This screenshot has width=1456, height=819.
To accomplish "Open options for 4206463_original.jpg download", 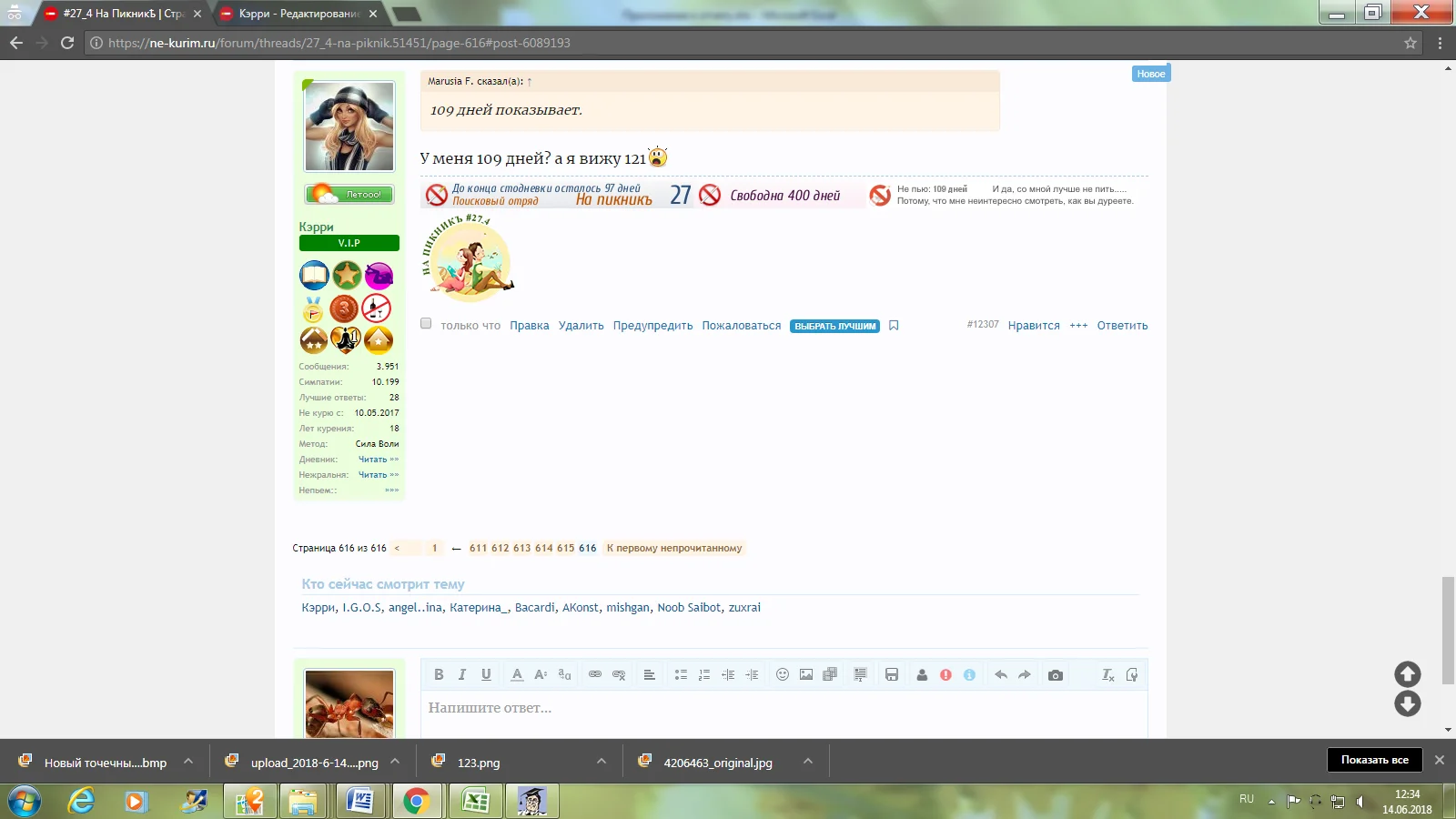I will [808, 762].
